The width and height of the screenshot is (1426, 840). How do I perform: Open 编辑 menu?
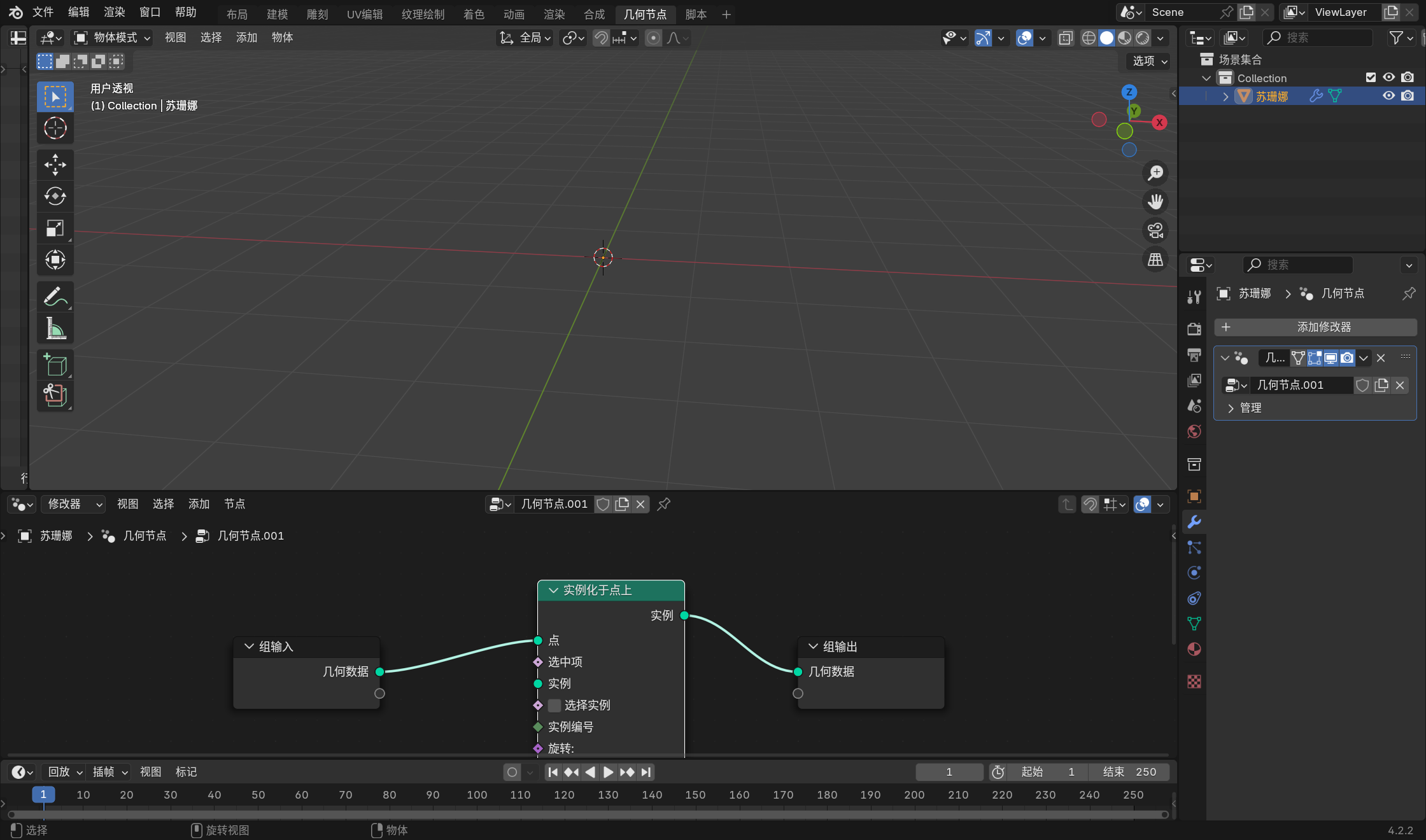79,12
